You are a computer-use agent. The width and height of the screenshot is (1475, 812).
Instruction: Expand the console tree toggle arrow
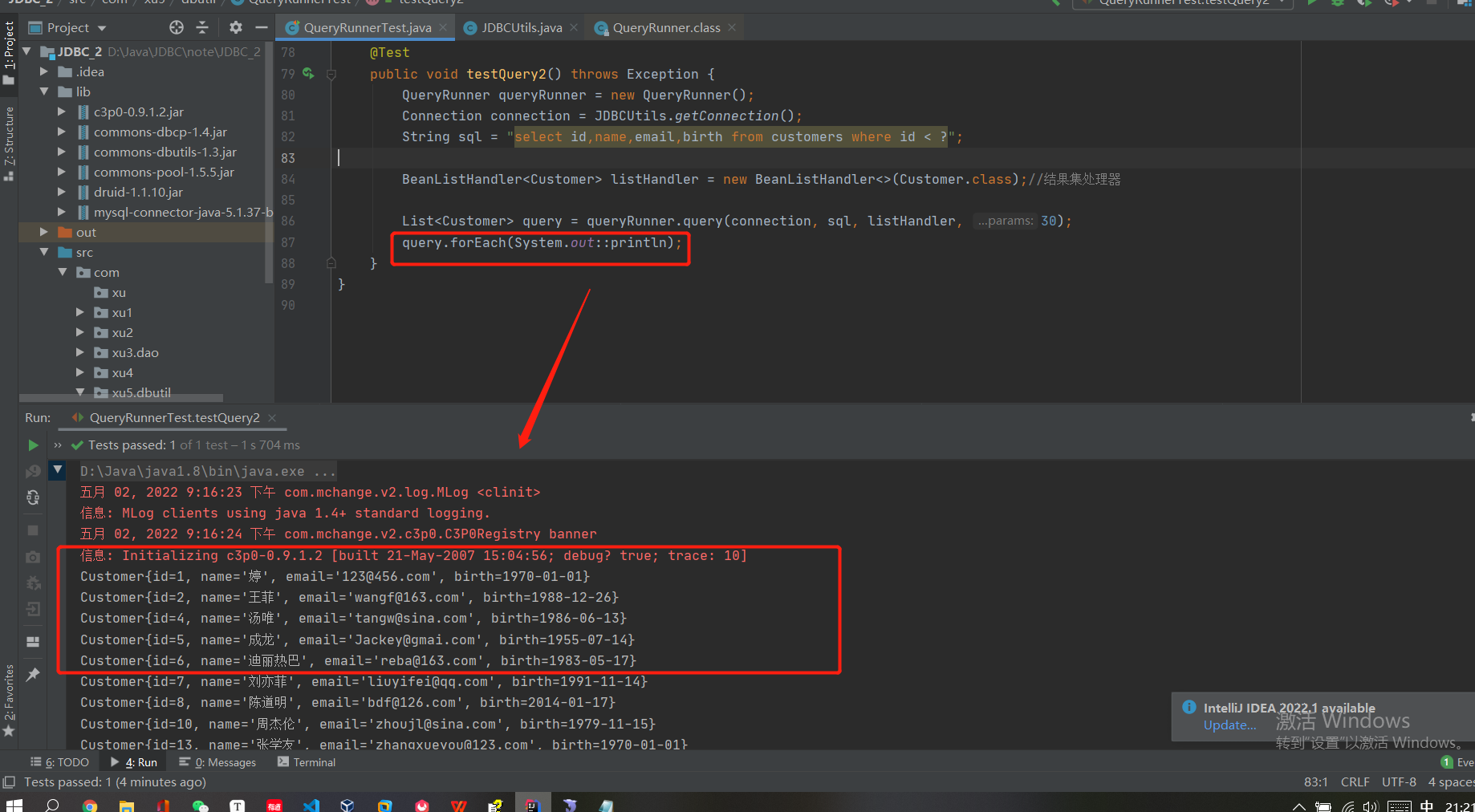pyautogui.click(x=58, y=469)
